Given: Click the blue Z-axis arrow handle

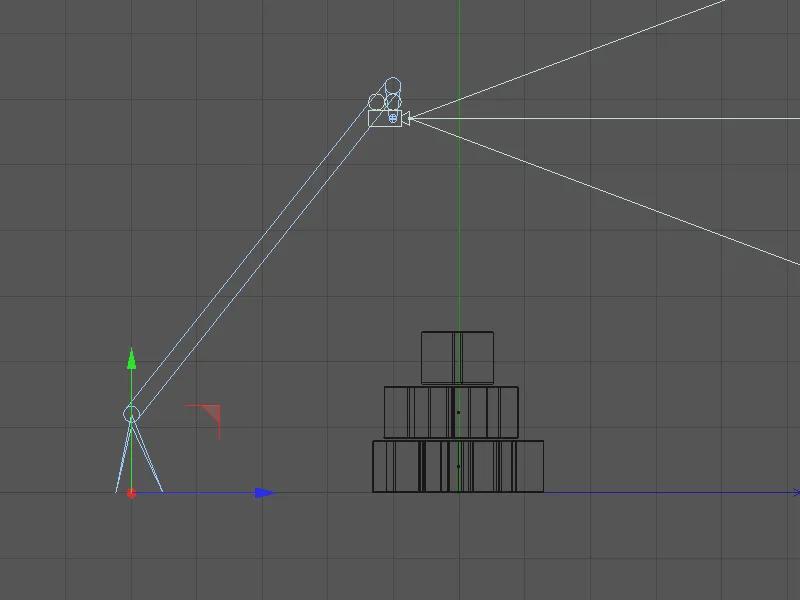Looking at the screenshot, I should [265, 493].
